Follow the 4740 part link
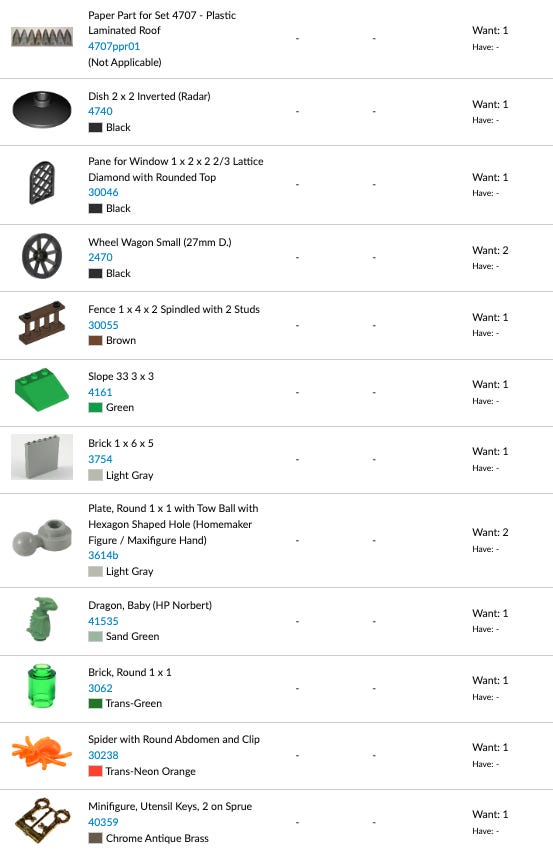This screenshot has height=853, width=553. click(x=100, y=111)
